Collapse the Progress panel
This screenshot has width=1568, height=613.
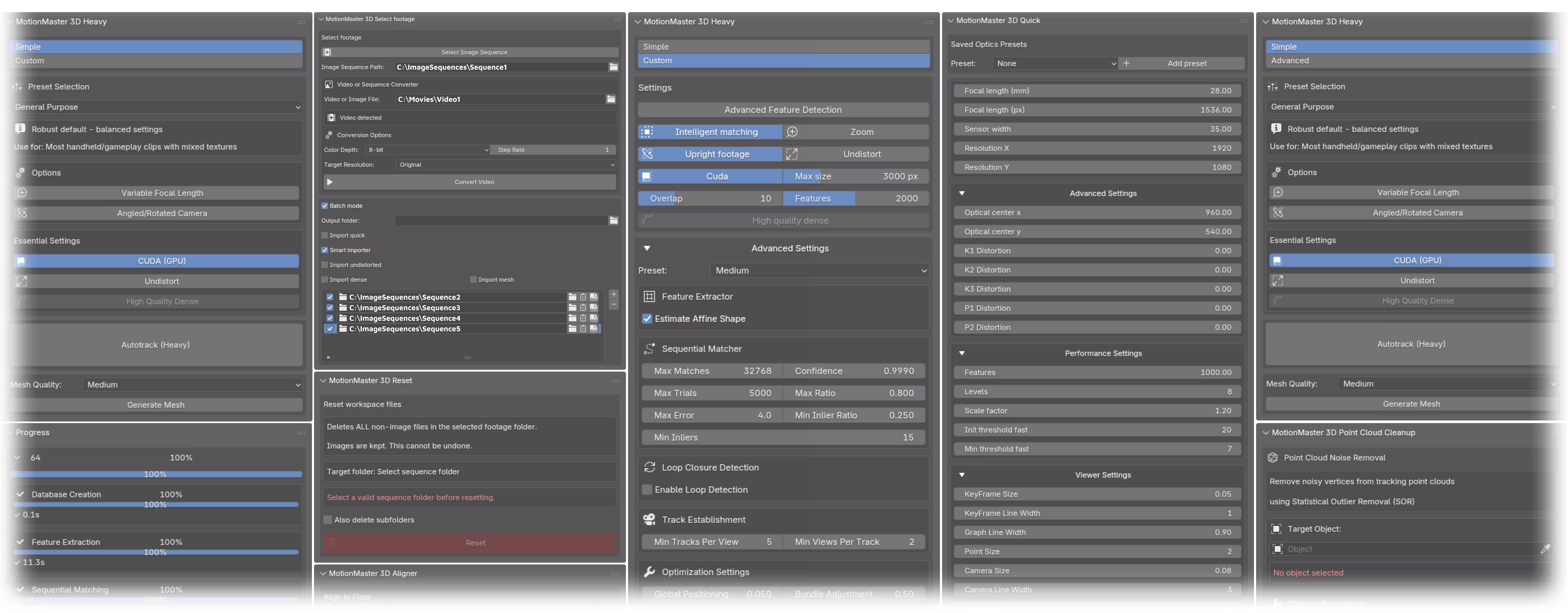[x=10, y=433]
